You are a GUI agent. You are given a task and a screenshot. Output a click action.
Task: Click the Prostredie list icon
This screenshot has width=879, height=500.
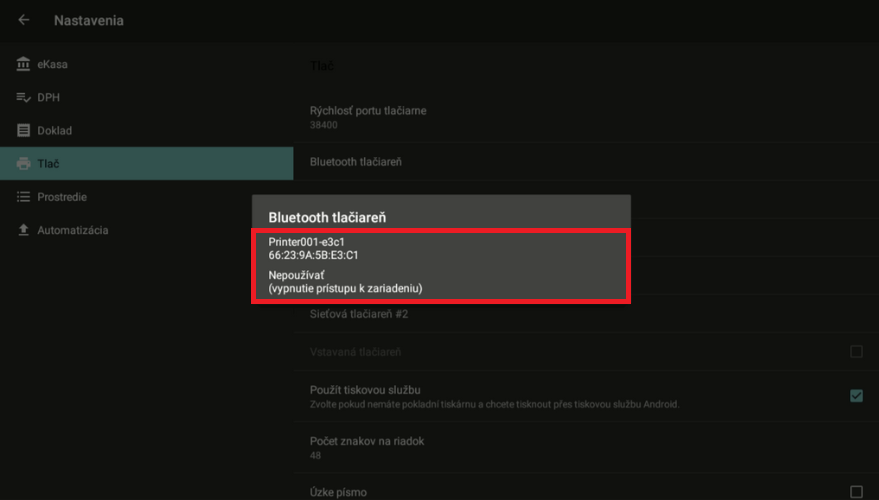point(24,197)
